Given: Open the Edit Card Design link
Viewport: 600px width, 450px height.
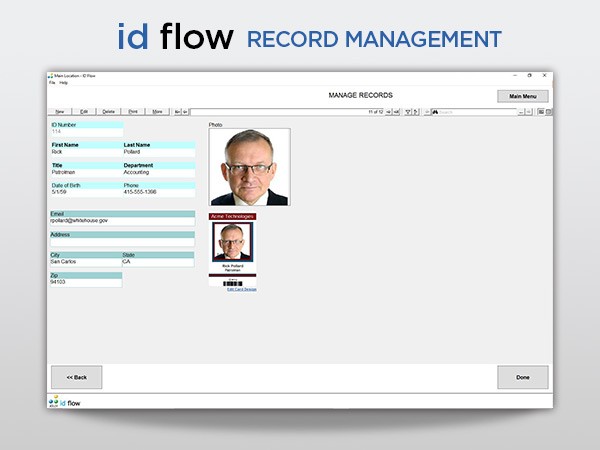Looking at the screenshot, I should click(x=242, y=289).
